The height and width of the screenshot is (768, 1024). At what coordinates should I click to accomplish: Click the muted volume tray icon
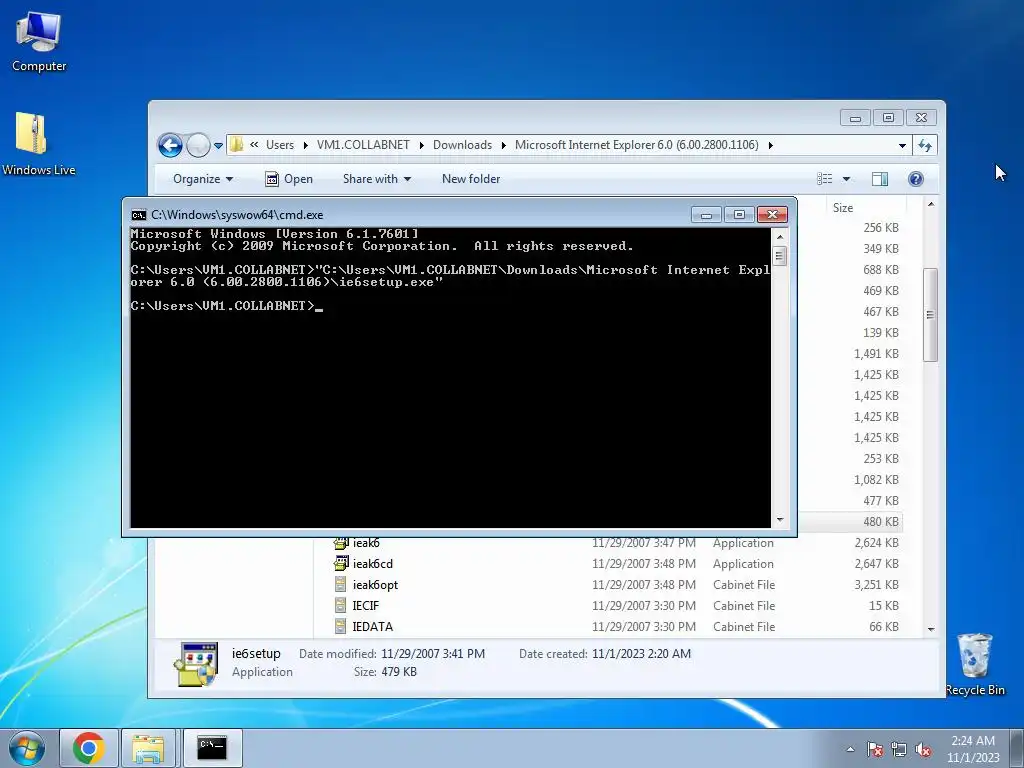coord(923,749)
